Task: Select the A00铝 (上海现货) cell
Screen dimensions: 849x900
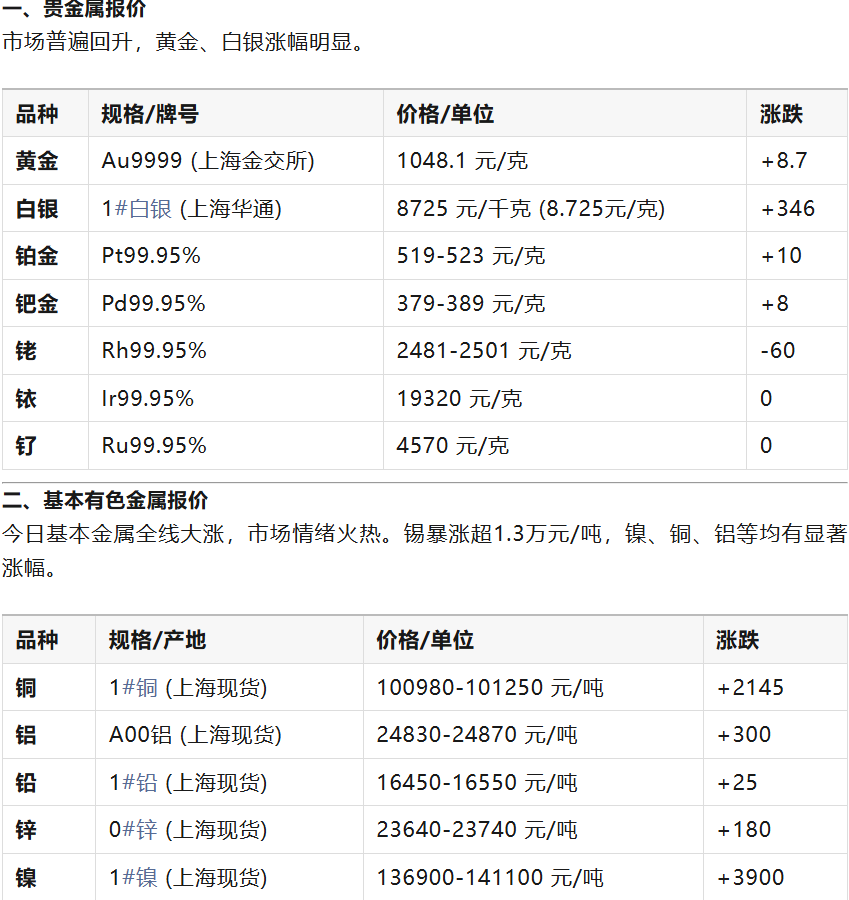Action: click(195, 735)
